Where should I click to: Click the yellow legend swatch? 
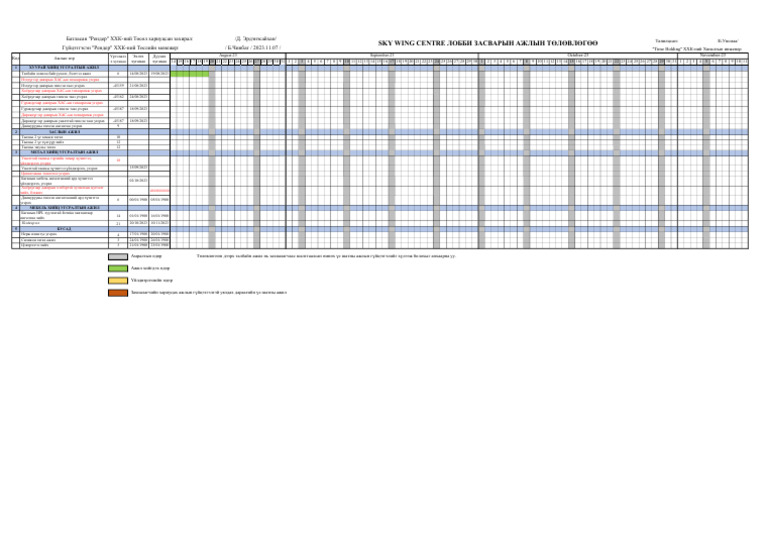click(x=118, y=281)
